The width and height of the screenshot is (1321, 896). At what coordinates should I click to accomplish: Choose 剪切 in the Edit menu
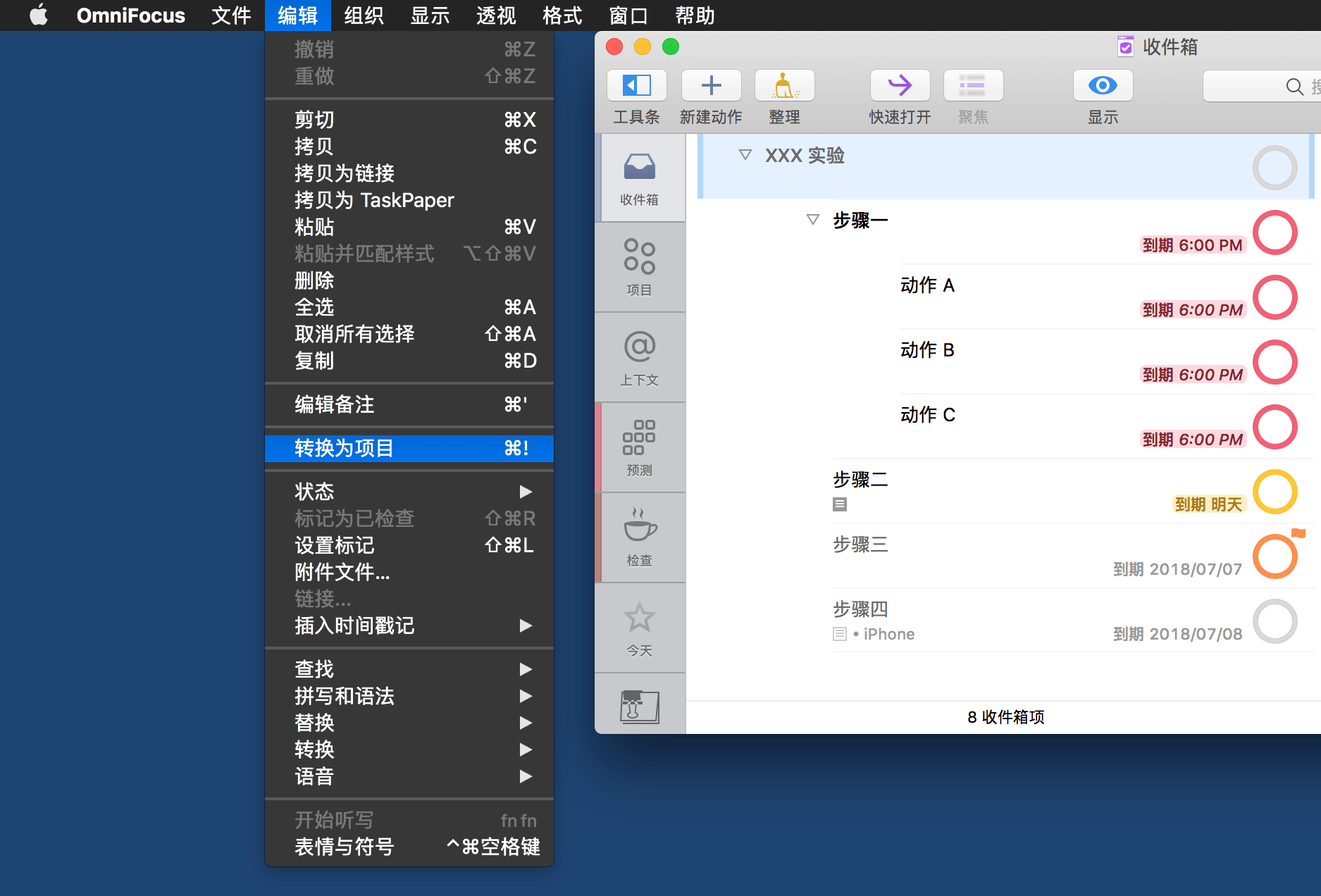[x=409, y=120]
